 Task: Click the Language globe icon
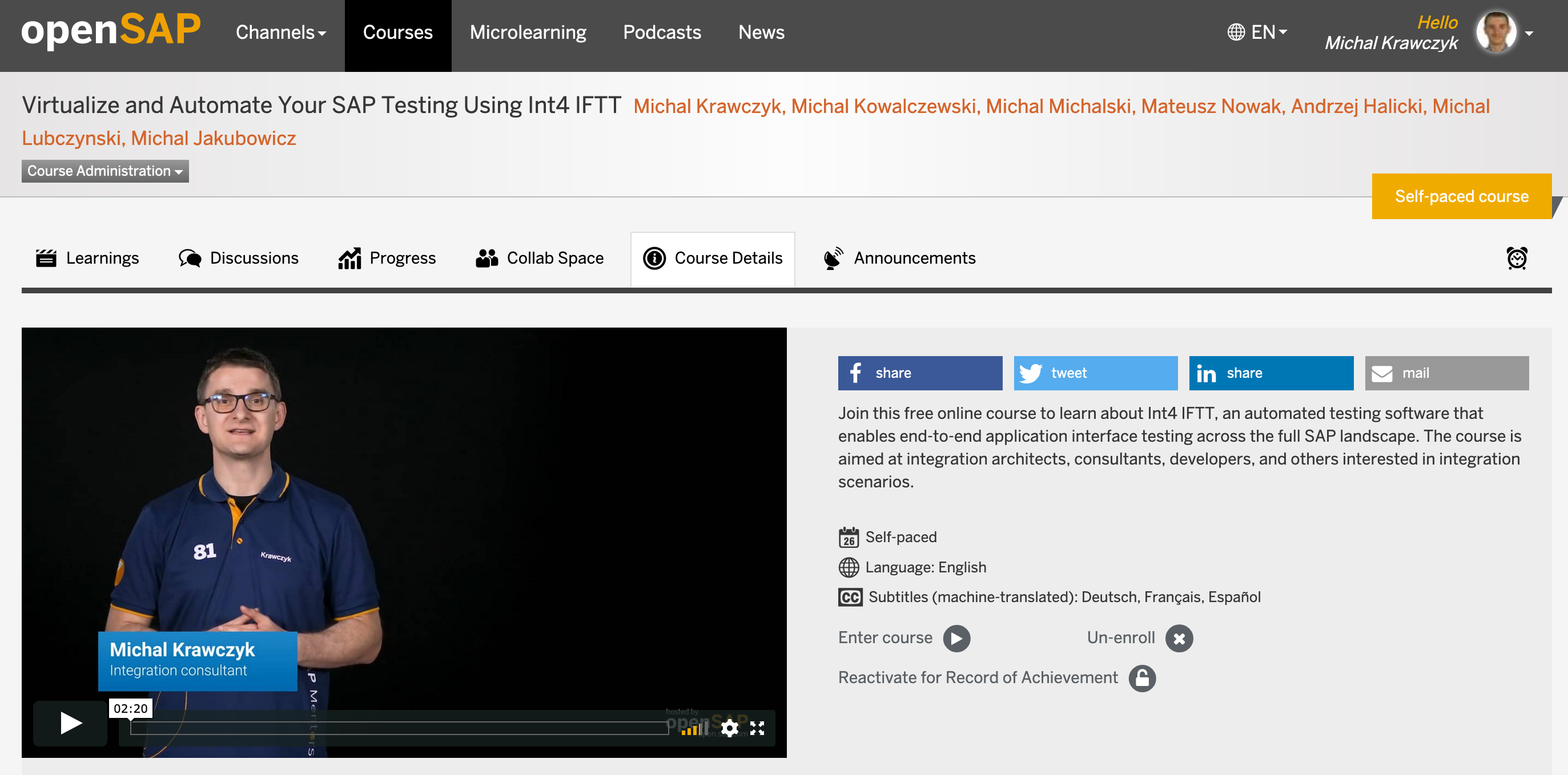pos(849,568)
